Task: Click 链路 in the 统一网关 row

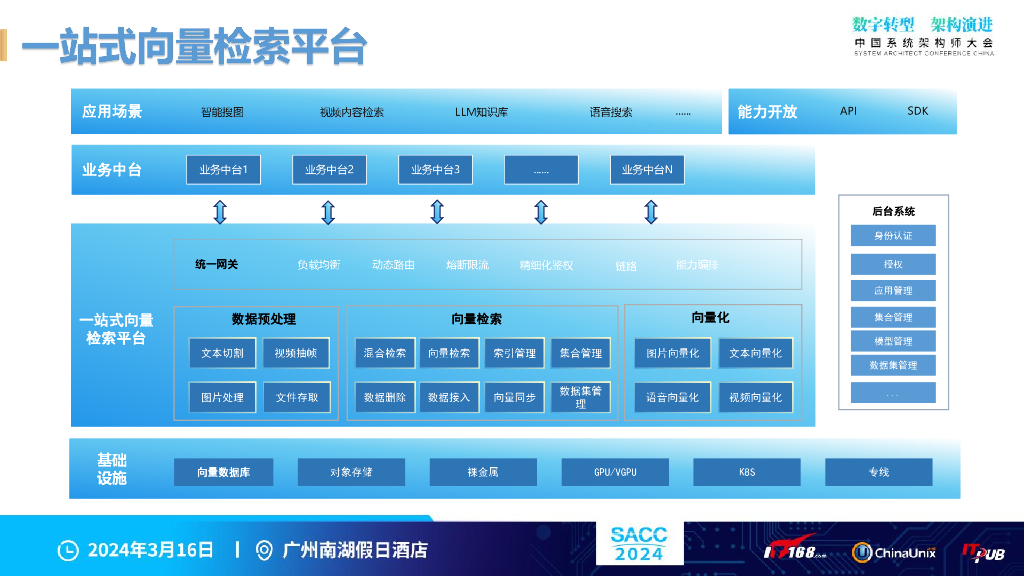Action: (x=626, y=266)
